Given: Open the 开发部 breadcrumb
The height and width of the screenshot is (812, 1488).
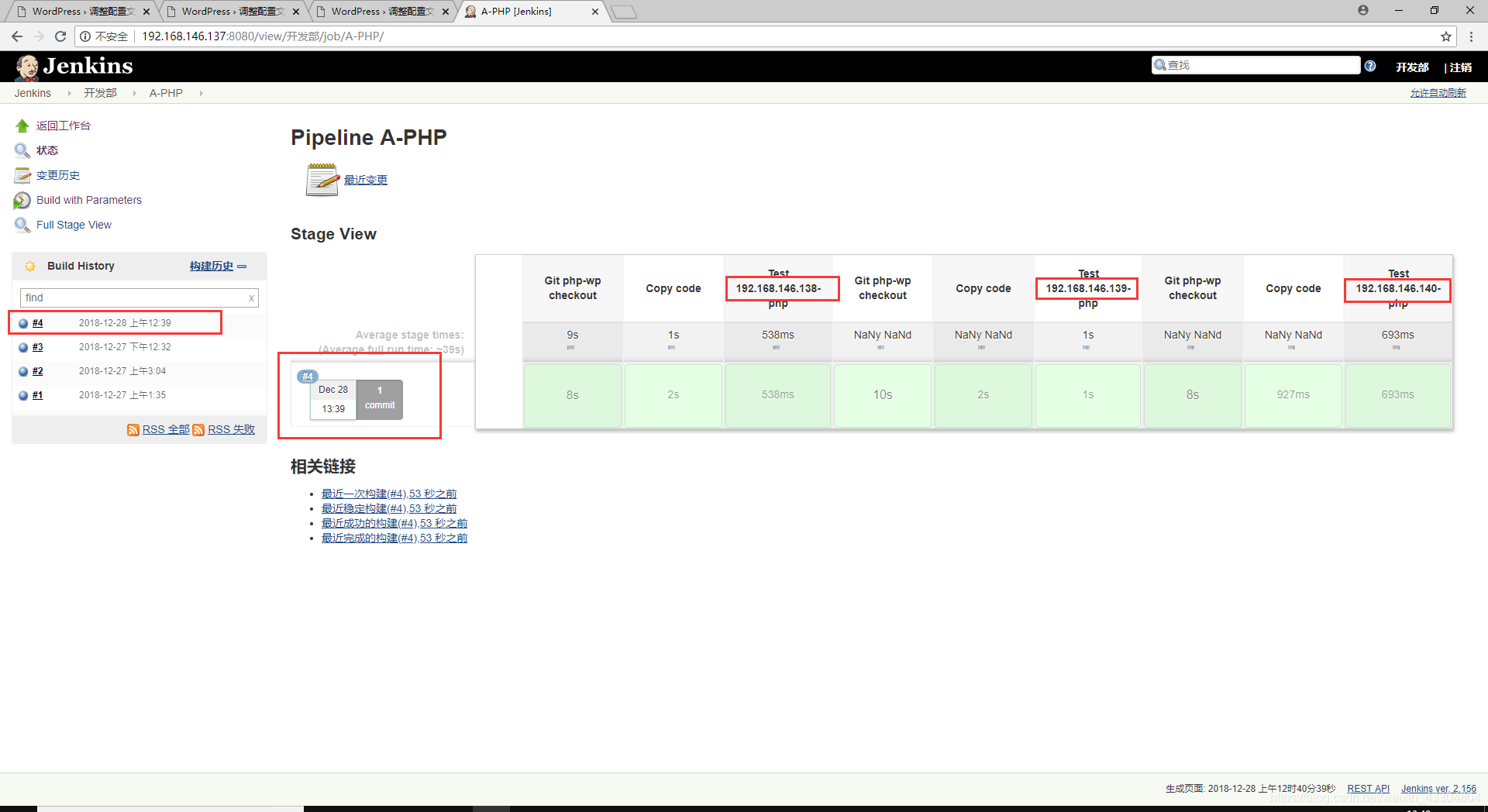Looking at the screenshot, I should click(x=101, y=93).
